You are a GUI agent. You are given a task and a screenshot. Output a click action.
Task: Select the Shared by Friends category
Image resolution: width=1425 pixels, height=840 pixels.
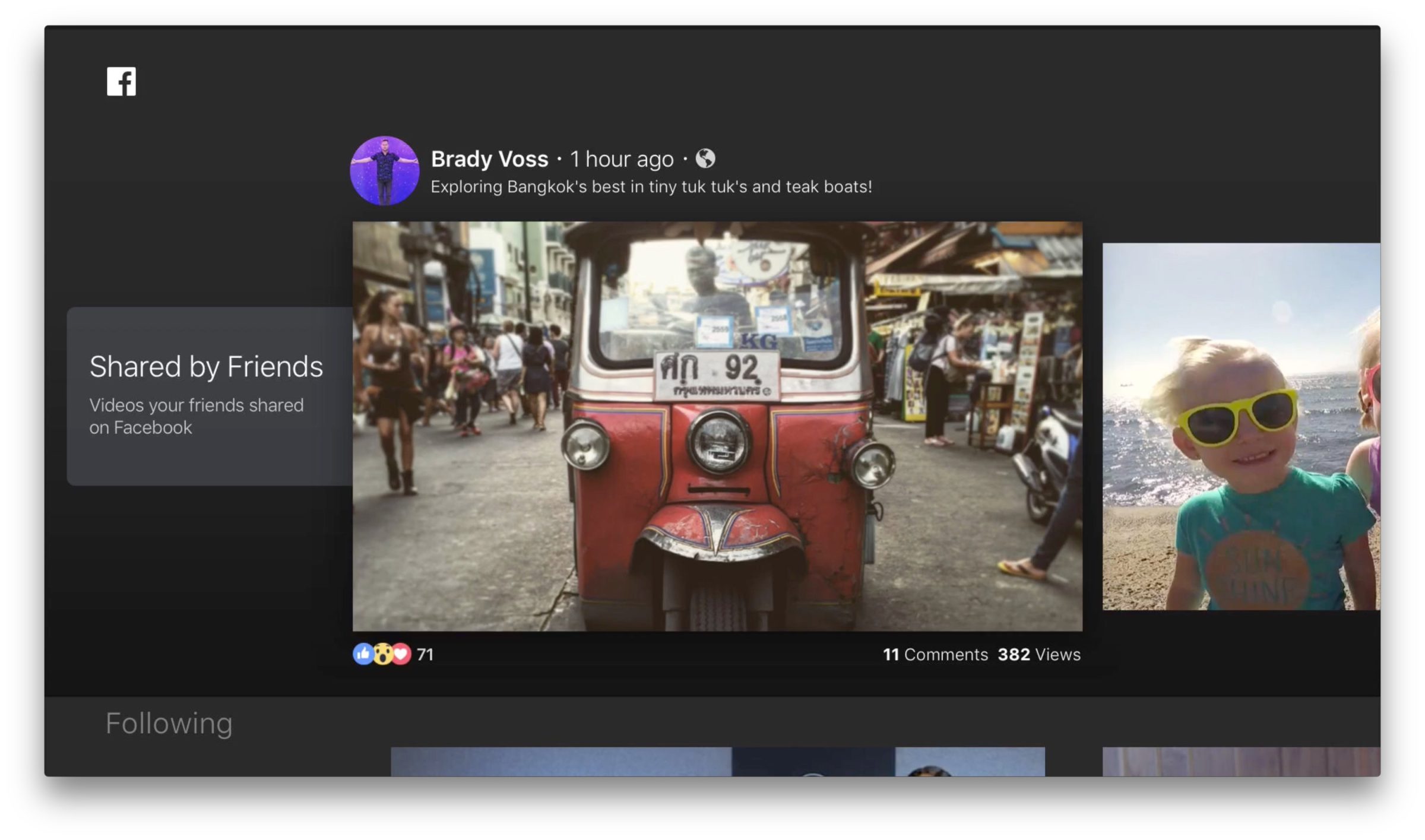pyautogui.click(x=206, y=366)
